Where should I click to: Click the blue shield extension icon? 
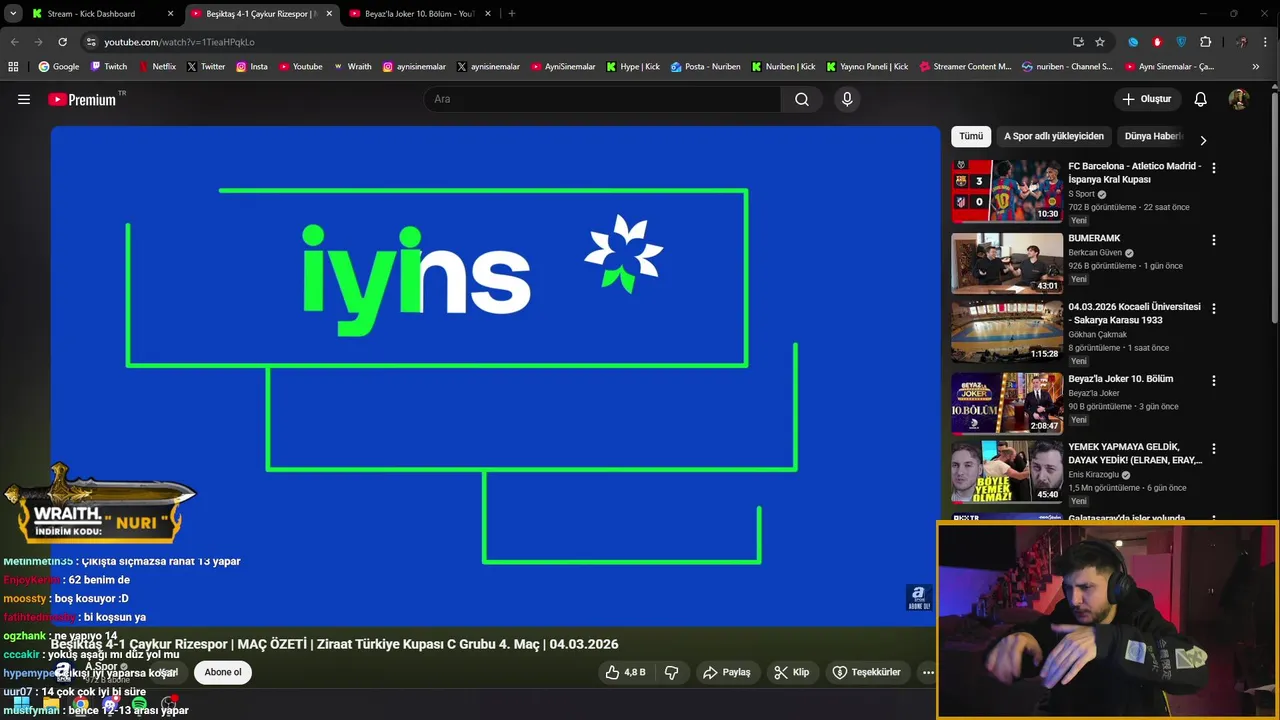pyautogui.click(x=1181, y=42)
